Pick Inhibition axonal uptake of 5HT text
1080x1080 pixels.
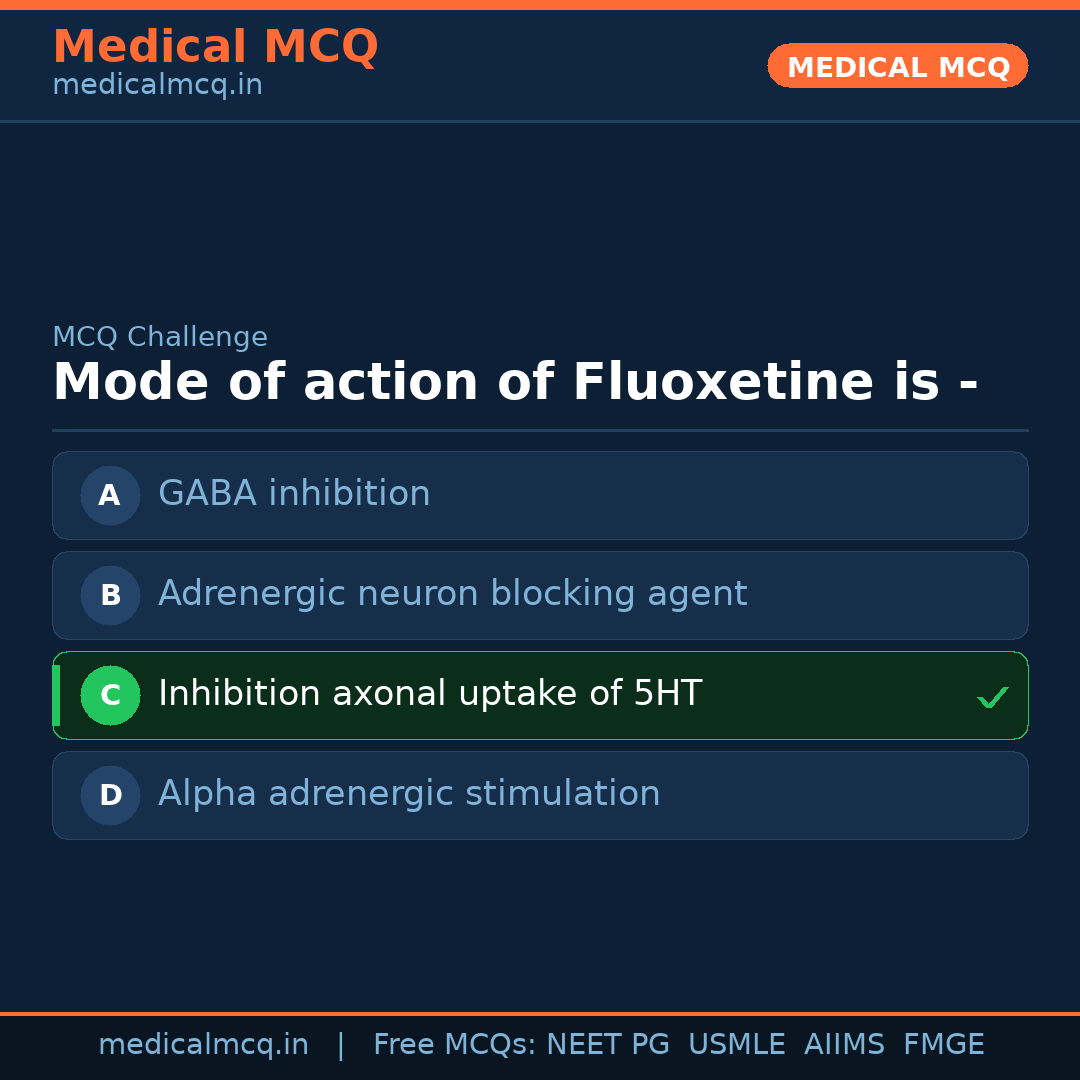[x=430, y=694]
